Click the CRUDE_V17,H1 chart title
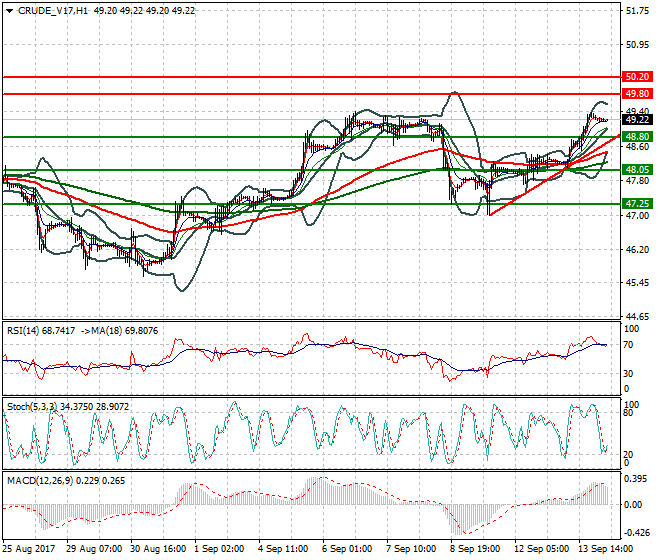Image resolution: width=660 pixels, height=560 pixels. click(x=49, y=10)
